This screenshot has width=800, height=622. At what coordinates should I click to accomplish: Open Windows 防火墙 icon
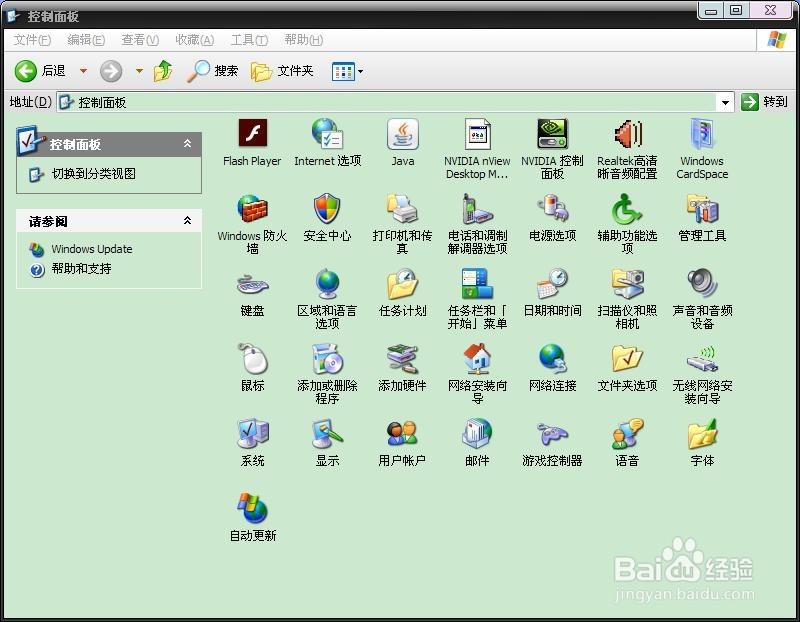(253, 209)
